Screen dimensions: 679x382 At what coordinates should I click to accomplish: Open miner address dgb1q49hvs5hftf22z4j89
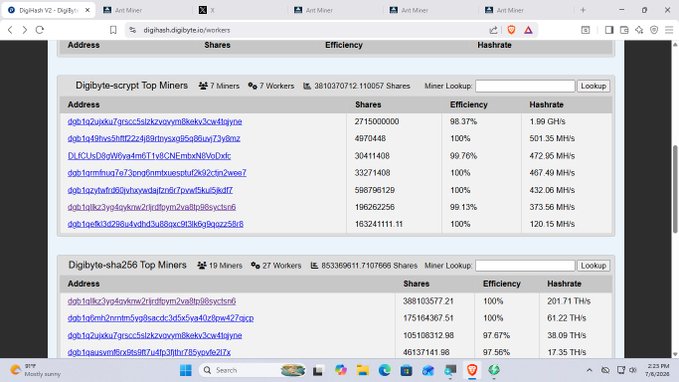(x=154, y=139)
